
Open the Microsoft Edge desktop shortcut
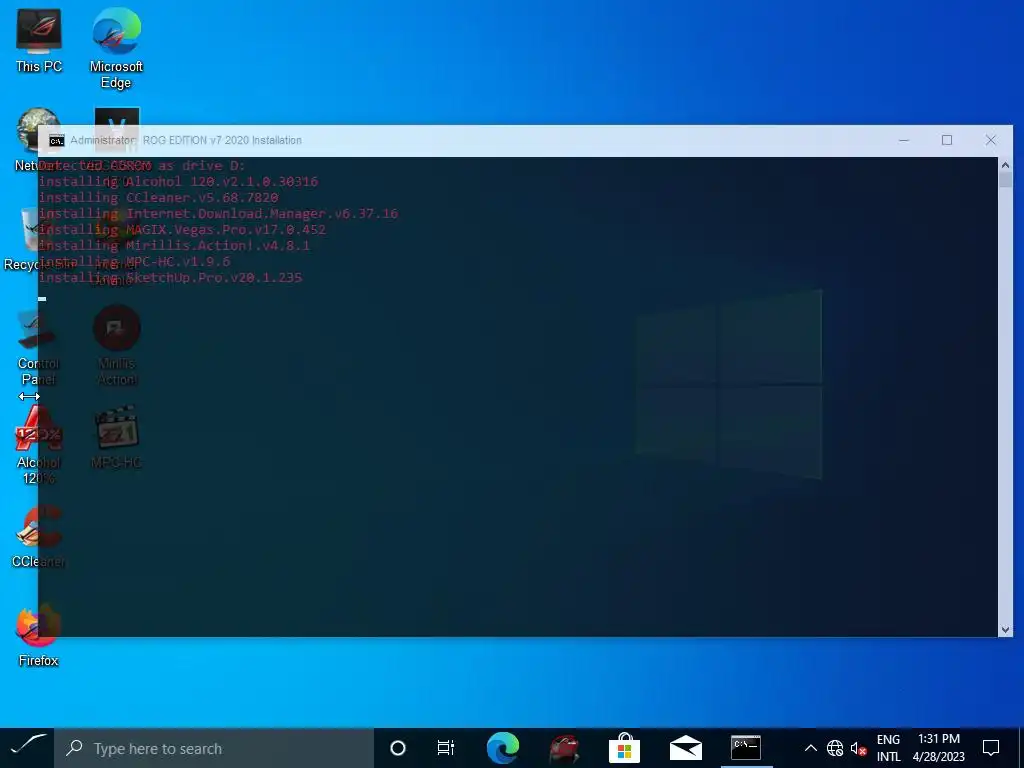tap(116, 48)
